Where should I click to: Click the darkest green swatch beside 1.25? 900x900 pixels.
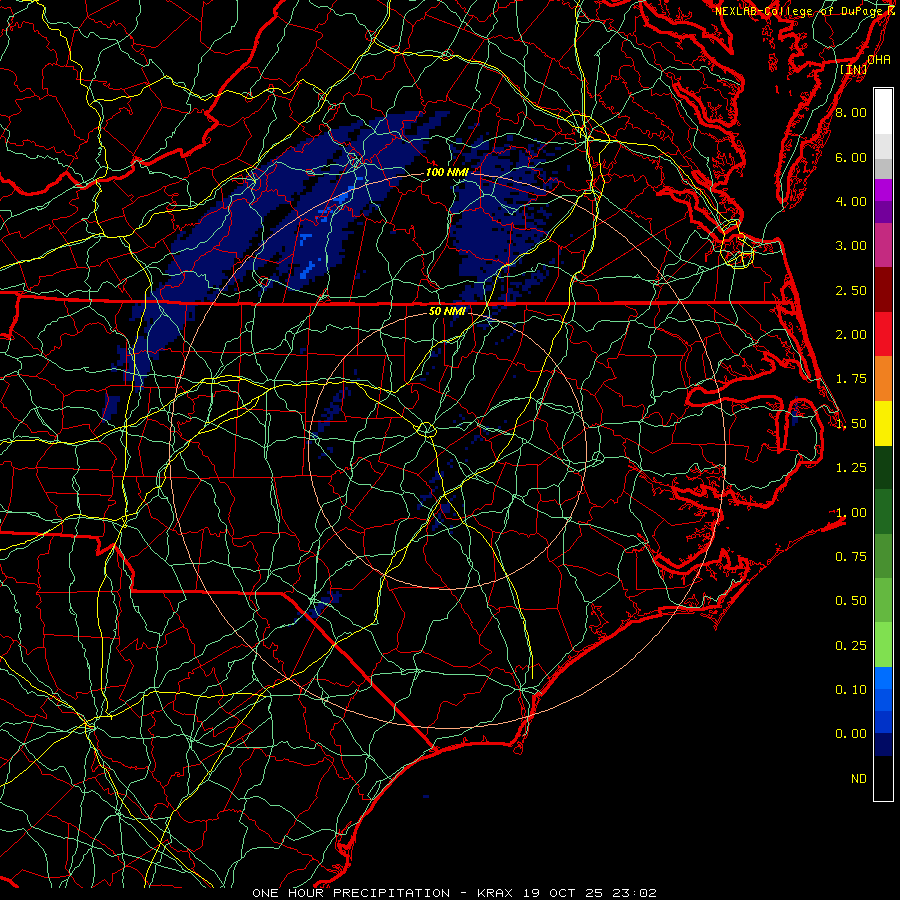tap(883, 467)
